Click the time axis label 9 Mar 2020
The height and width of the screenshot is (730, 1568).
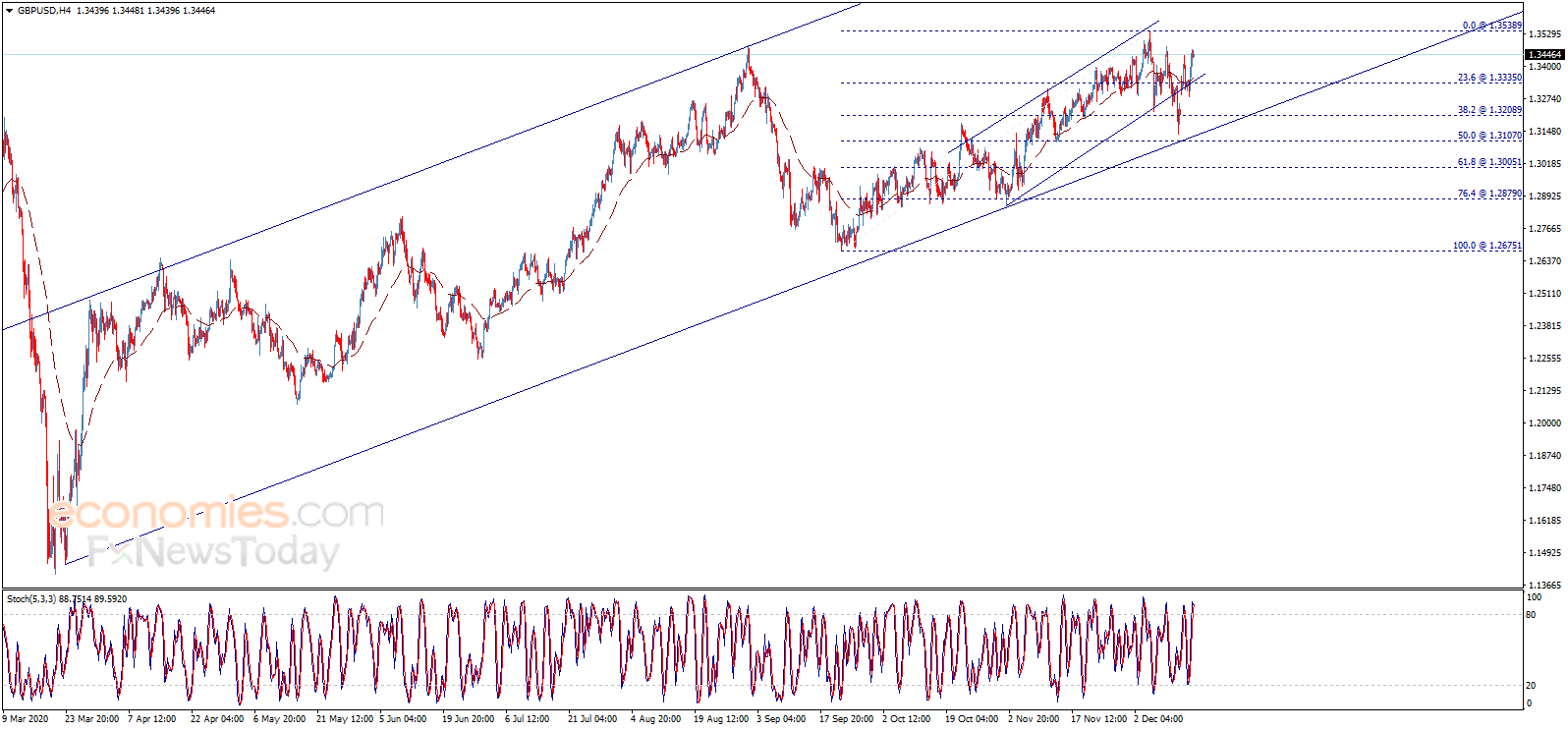[x=26, y=719]
